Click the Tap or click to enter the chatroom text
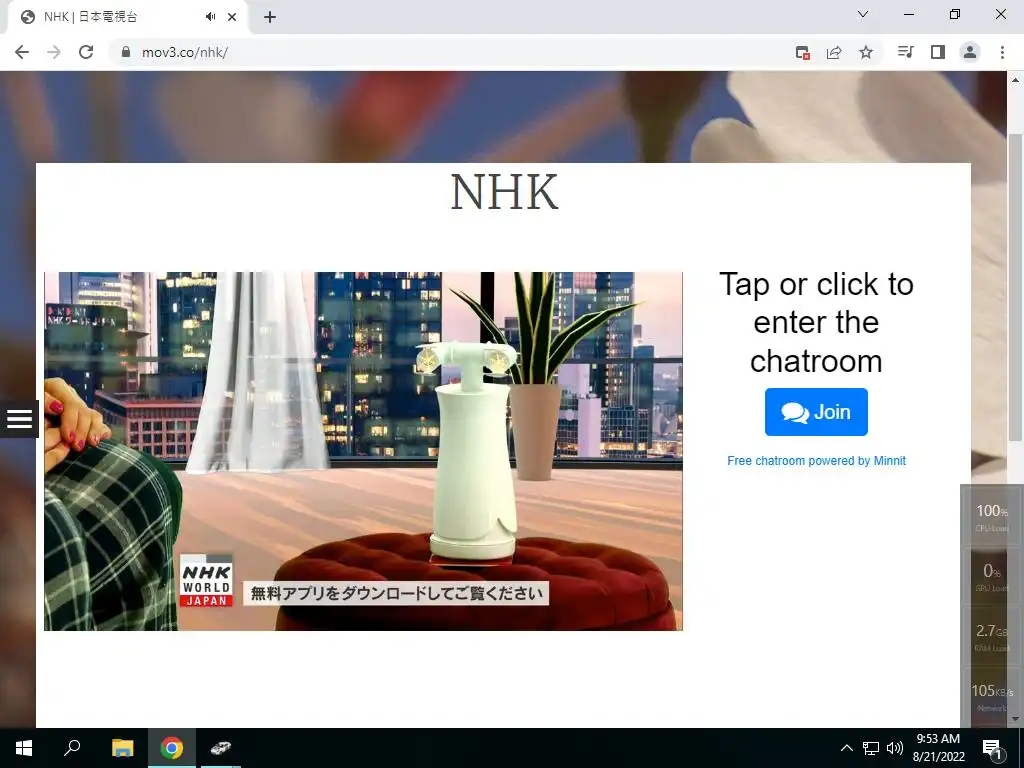 click(816, 323)
